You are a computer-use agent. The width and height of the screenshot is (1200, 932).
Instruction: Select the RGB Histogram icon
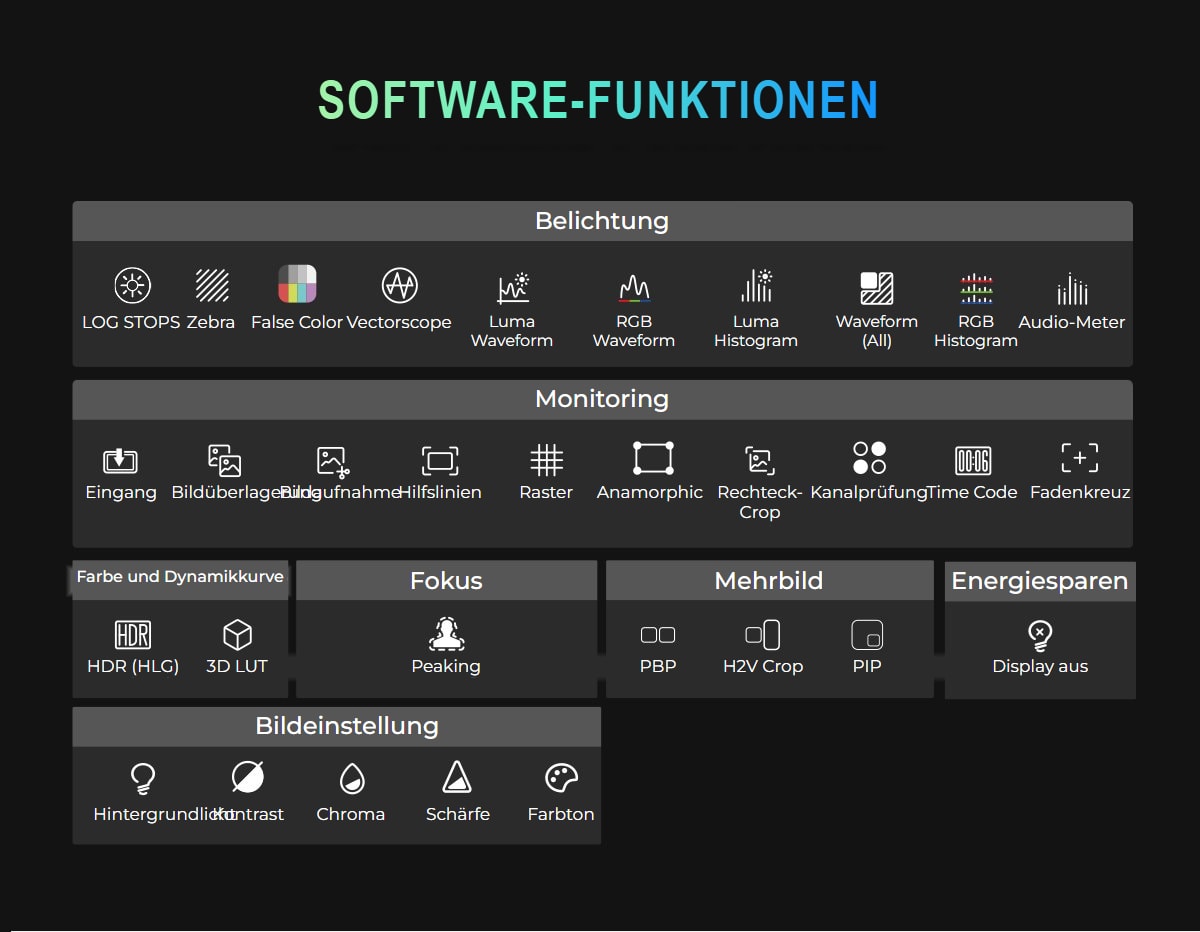pyautogui.click(x=976, y=288)
